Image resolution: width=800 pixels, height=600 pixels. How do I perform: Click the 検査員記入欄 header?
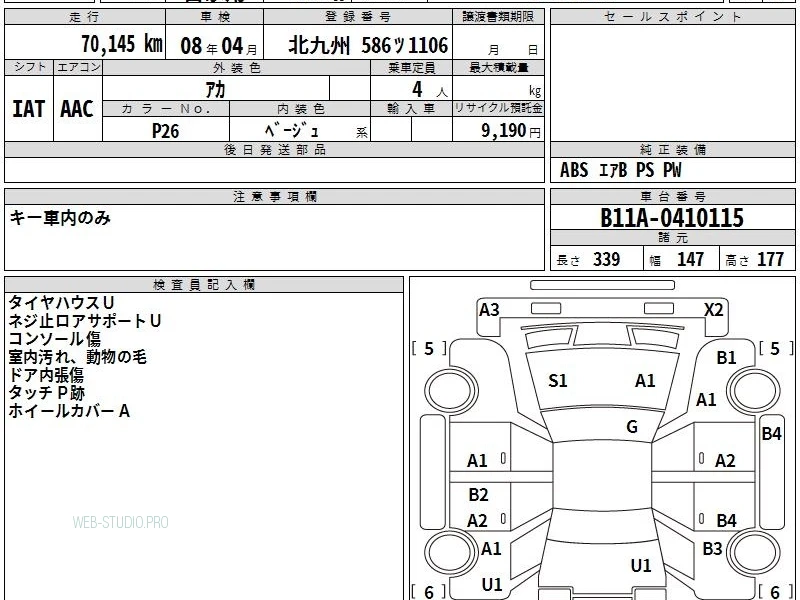coord(204,285)
